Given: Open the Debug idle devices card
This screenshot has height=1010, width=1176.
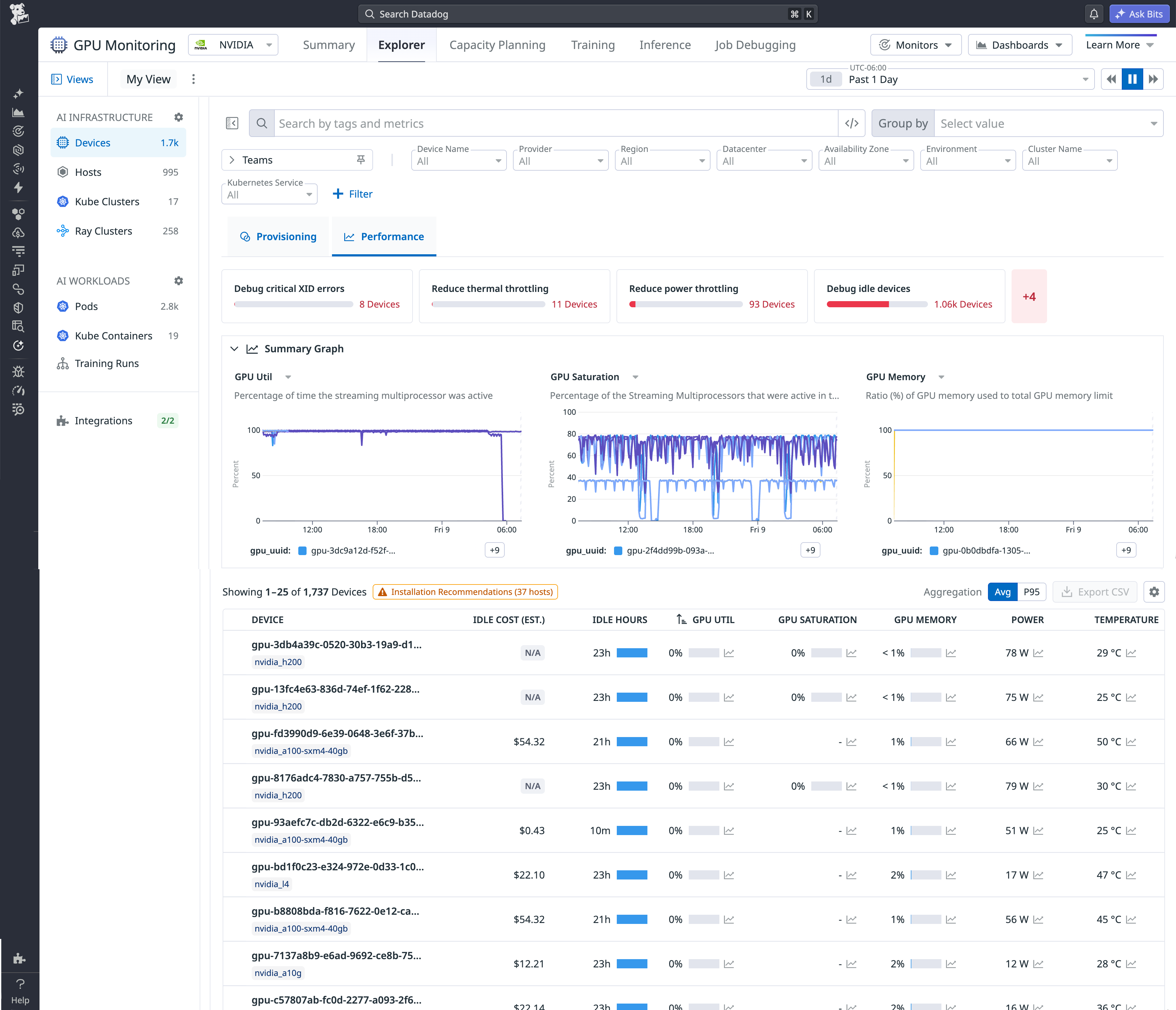Looking at the screenshot, I should coord(909,296).
